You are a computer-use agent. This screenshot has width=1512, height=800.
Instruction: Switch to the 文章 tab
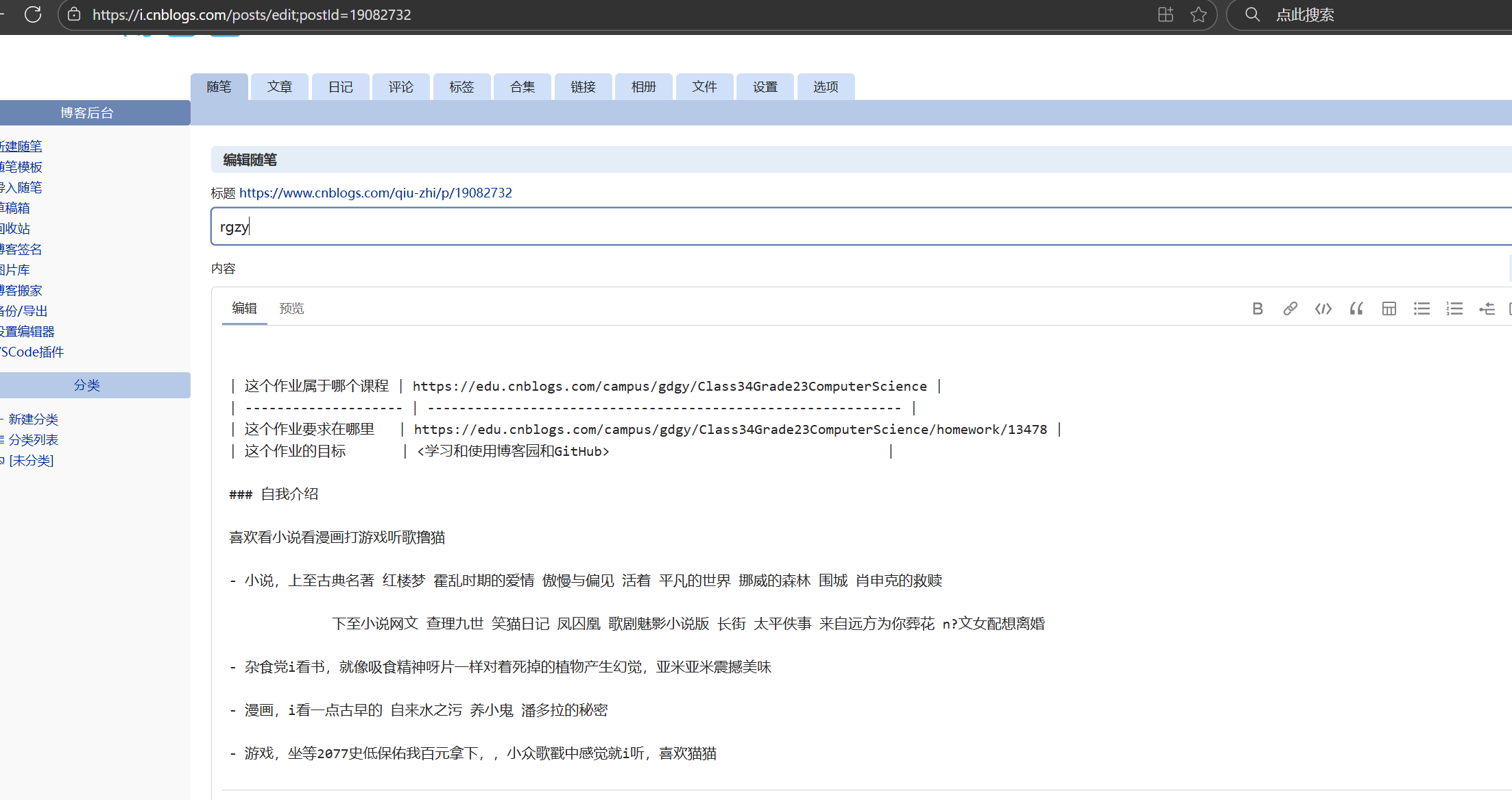279,86
